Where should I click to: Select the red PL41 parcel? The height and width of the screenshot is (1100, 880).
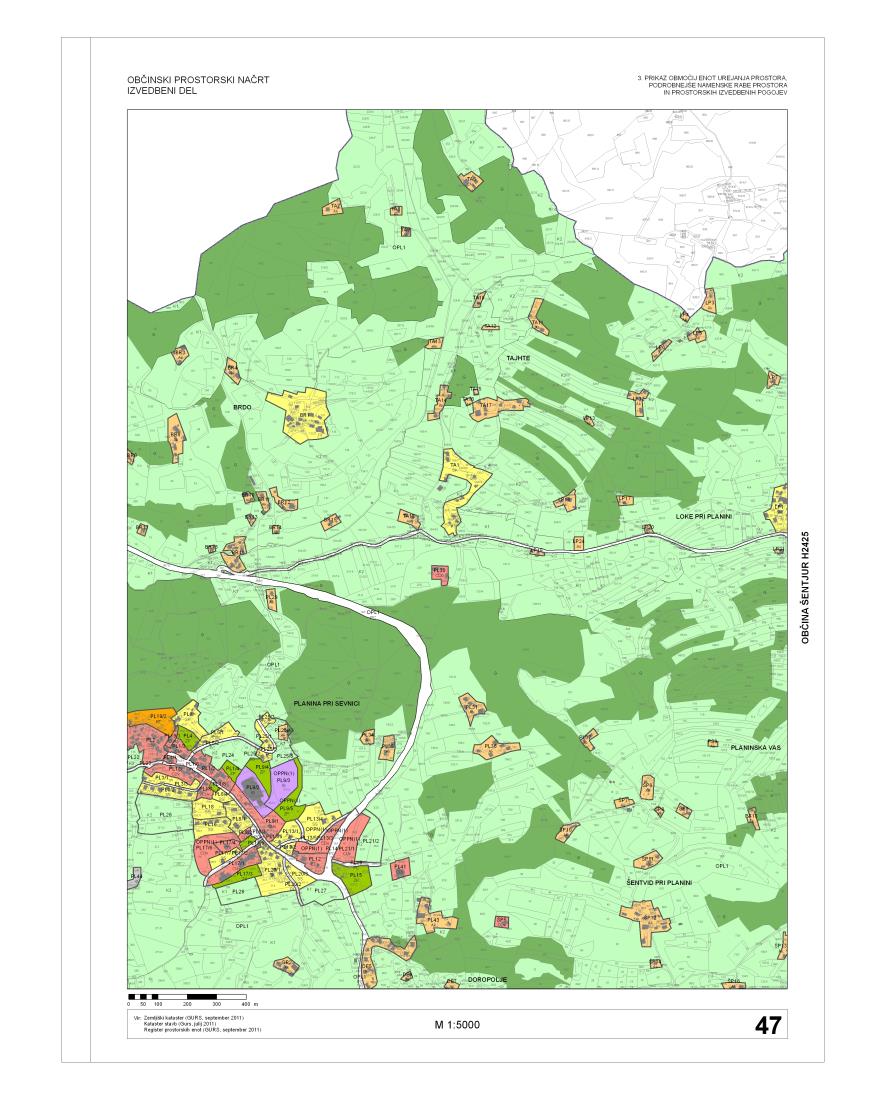point(400,867)
